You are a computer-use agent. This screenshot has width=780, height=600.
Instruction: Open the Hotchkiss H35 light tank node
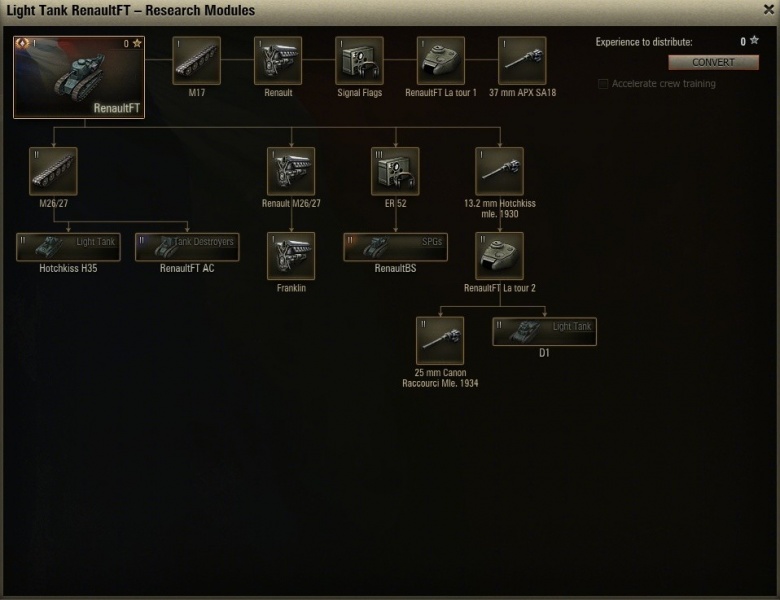click(x=68, y=247)
